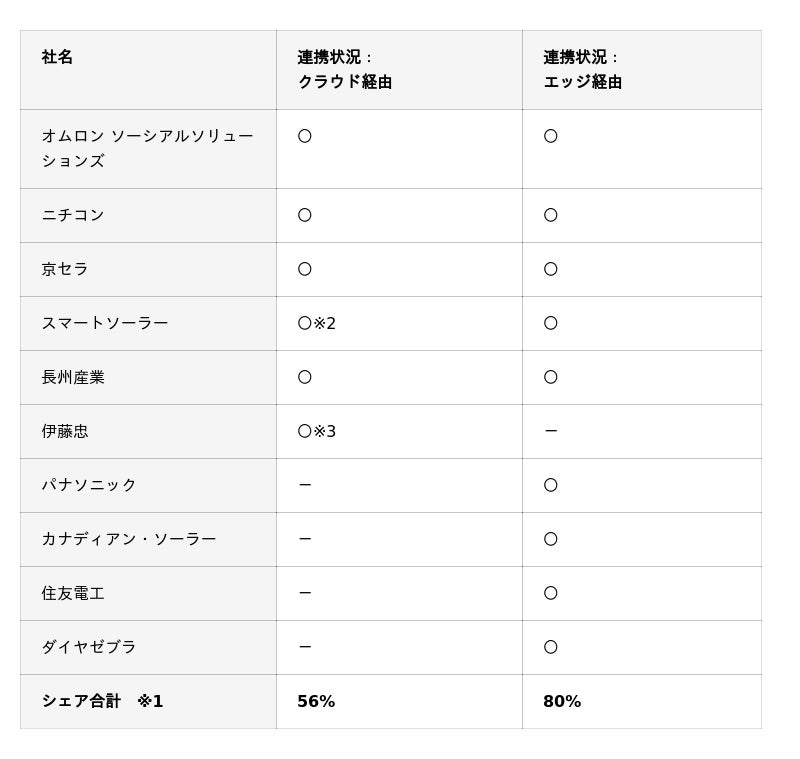Click the 連携状況：エッジ経由 column header
Screen dimensions: 800x759
click(583, 70)
